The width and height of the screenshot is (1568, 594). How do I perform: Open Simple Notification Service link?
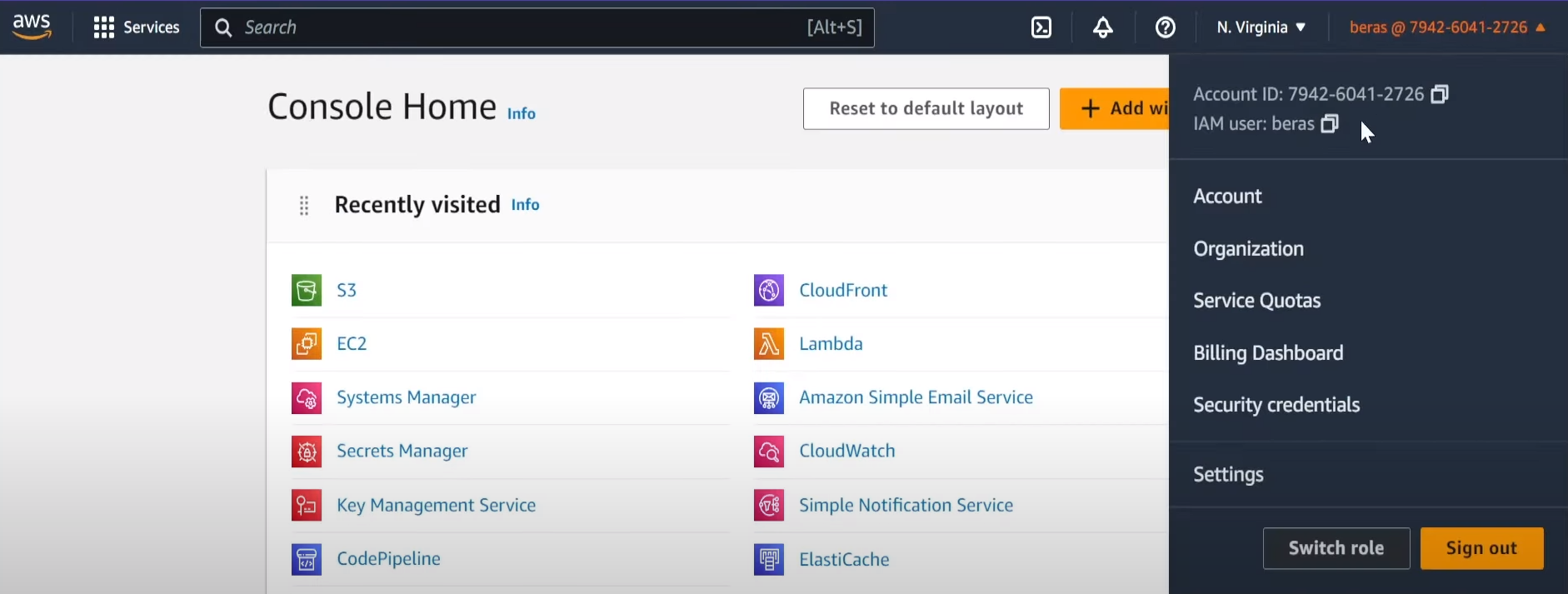pyautogui.click(x=906, y=505)
